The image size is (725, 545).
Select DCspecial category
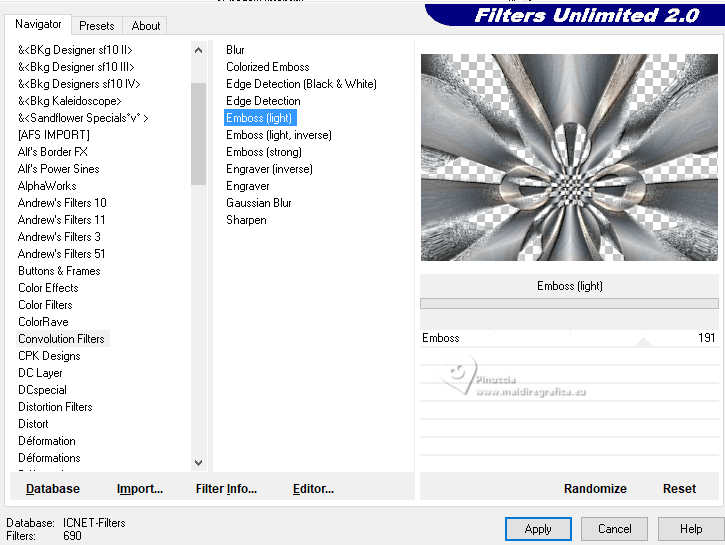pos(42,390)
